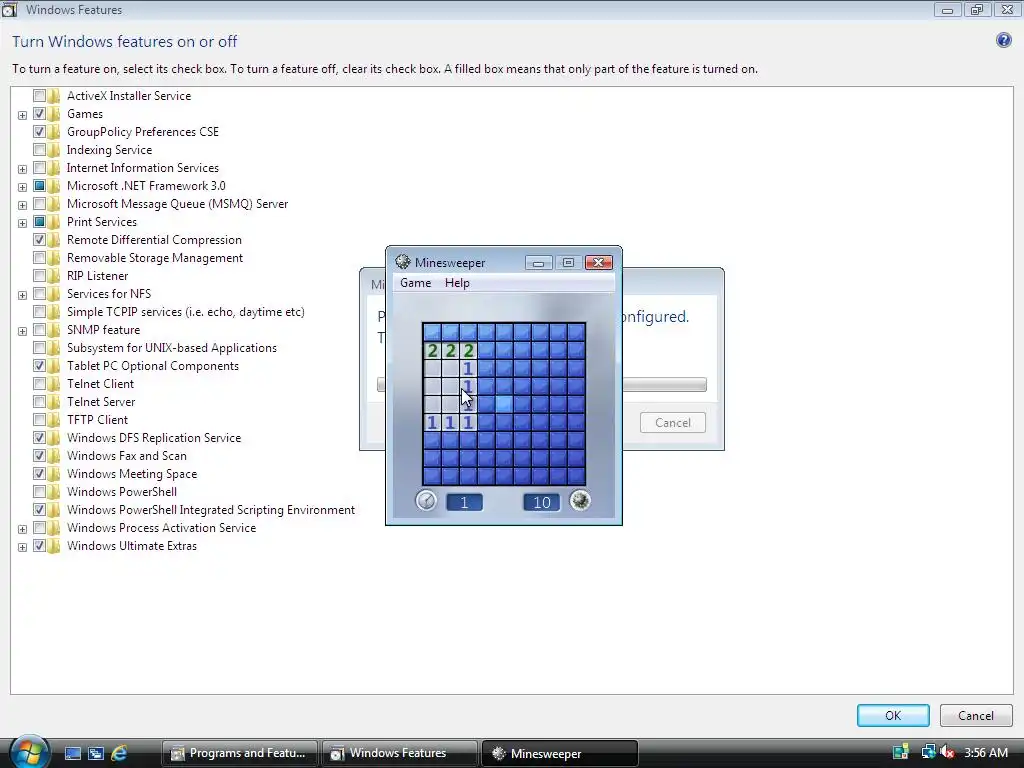
Task: Launch Internet Explorer from quick launch
Action: pyautogui.click(x=119, y=753)
